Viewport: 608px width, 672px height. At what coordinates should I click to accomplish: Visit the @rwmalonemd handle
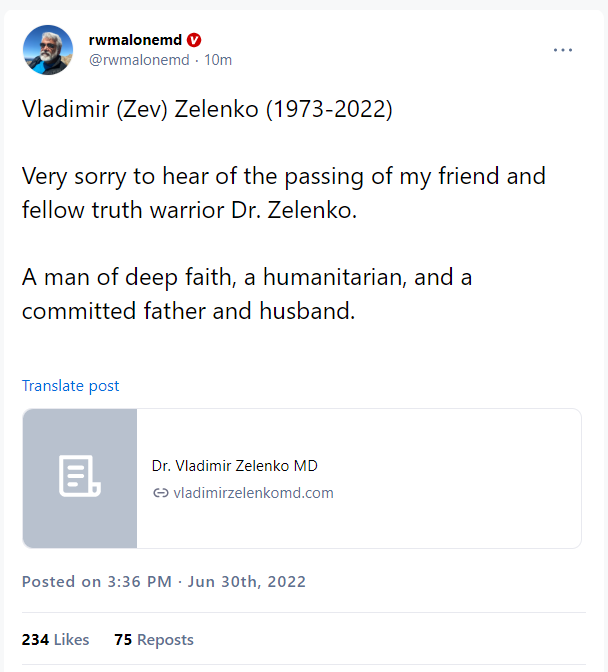pyautogui.click(x=139, y=60)
